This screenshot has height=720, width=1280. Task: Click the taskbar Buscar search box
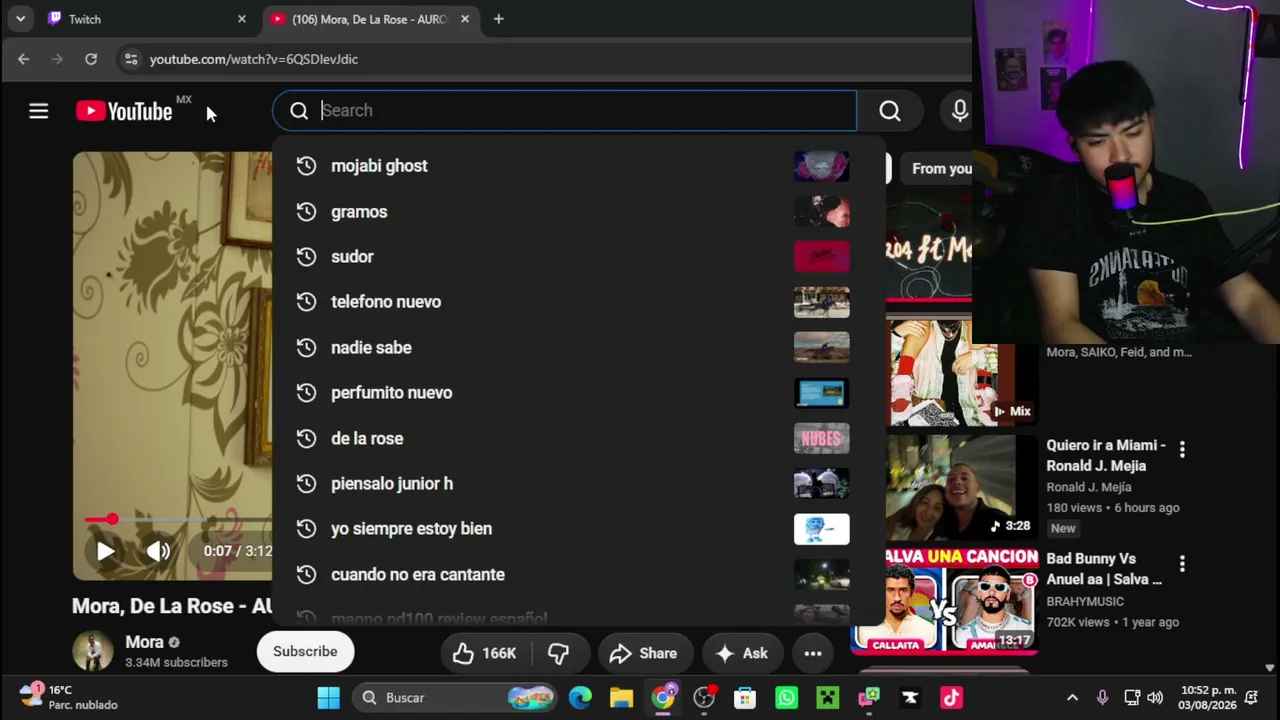click(455, 698)
